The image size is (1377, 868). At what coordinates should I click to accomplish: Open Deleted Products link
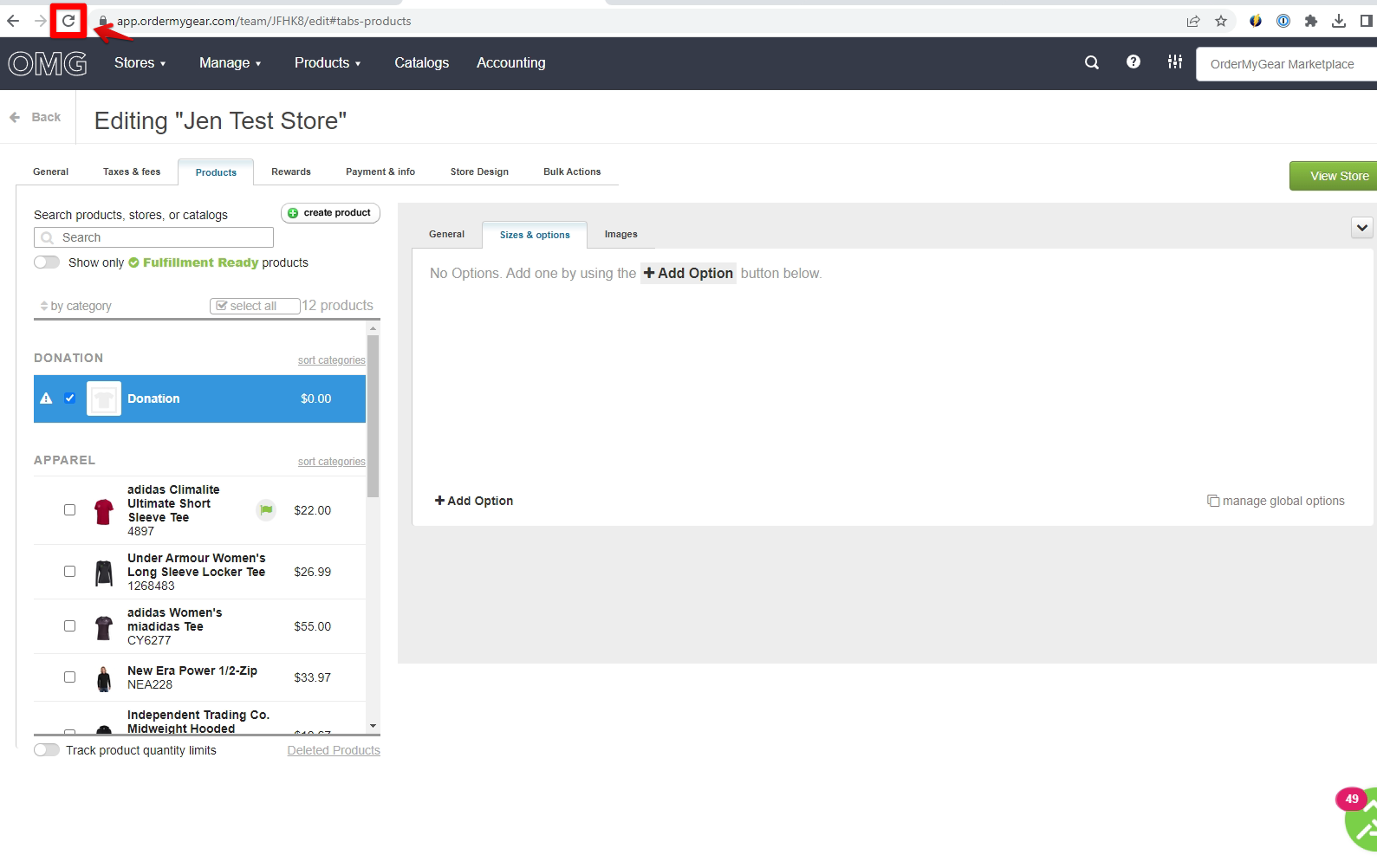334,750
